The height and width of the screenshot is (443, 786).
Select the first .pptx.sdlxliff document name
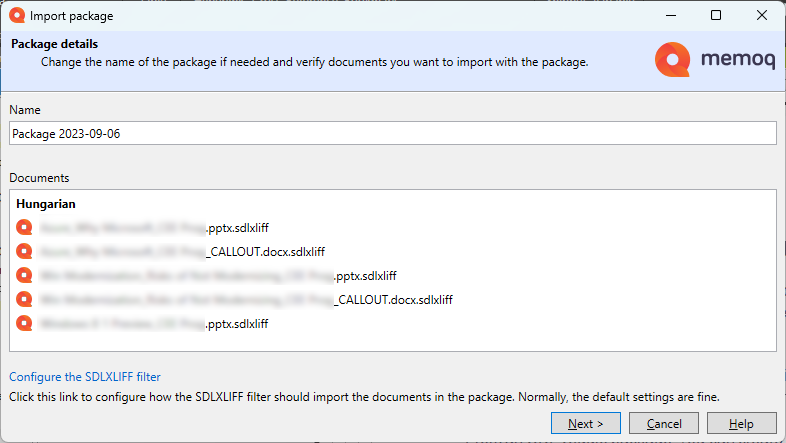coord(154,228)
